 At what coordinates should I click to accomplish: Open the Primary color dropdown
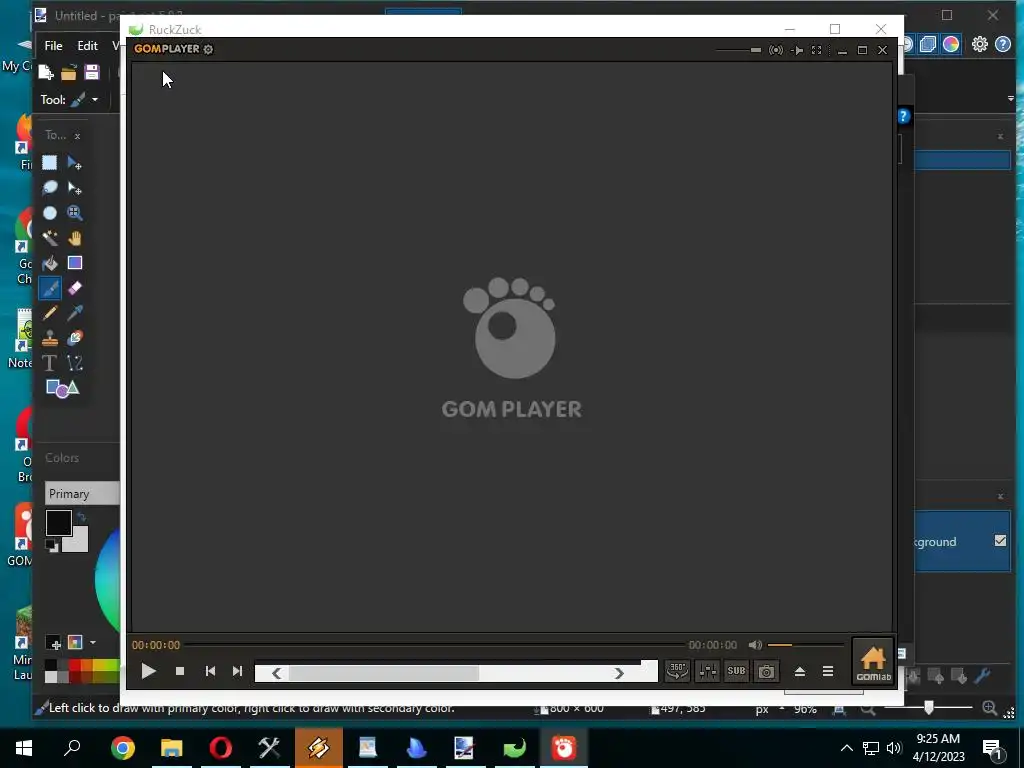tap(82, 494)
